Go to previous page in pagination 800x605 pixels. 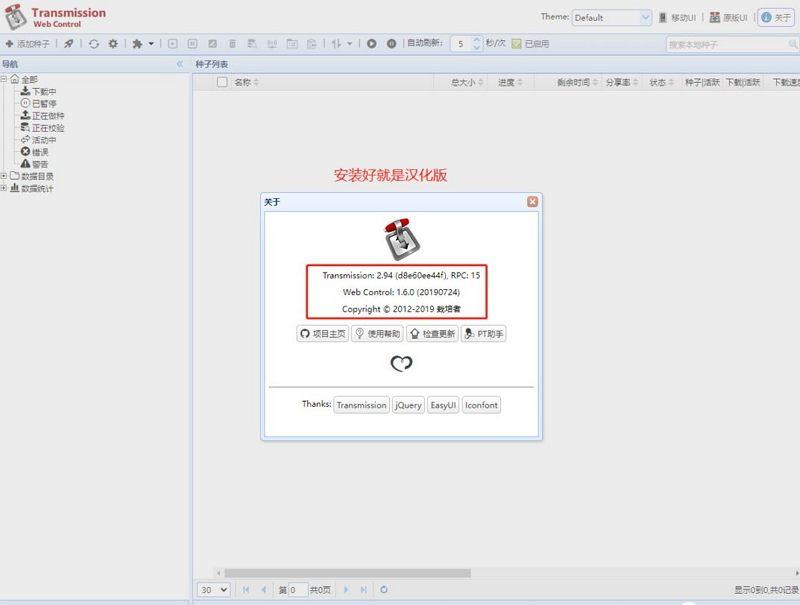[264, 590]
